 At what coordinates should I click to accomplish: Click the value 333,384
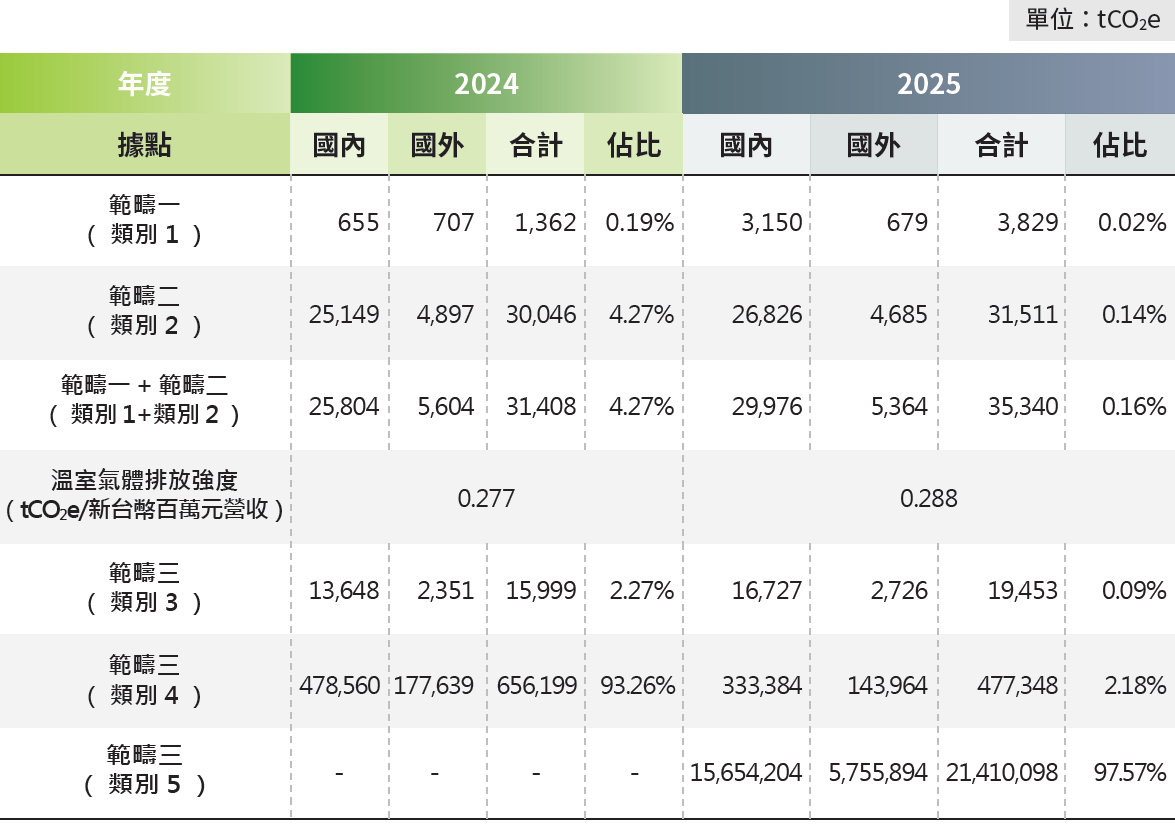point(762,686)
